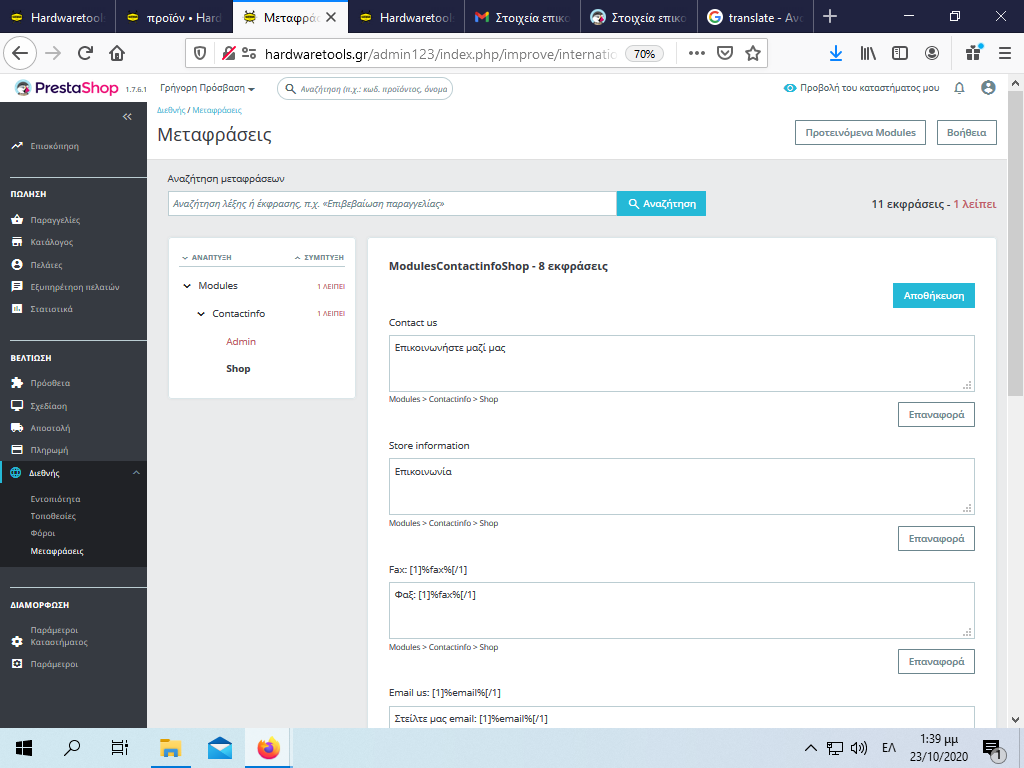Viewport: 1024px width, 768px height.
Task: Select Shop in translations tree
Action: point(238,369)
